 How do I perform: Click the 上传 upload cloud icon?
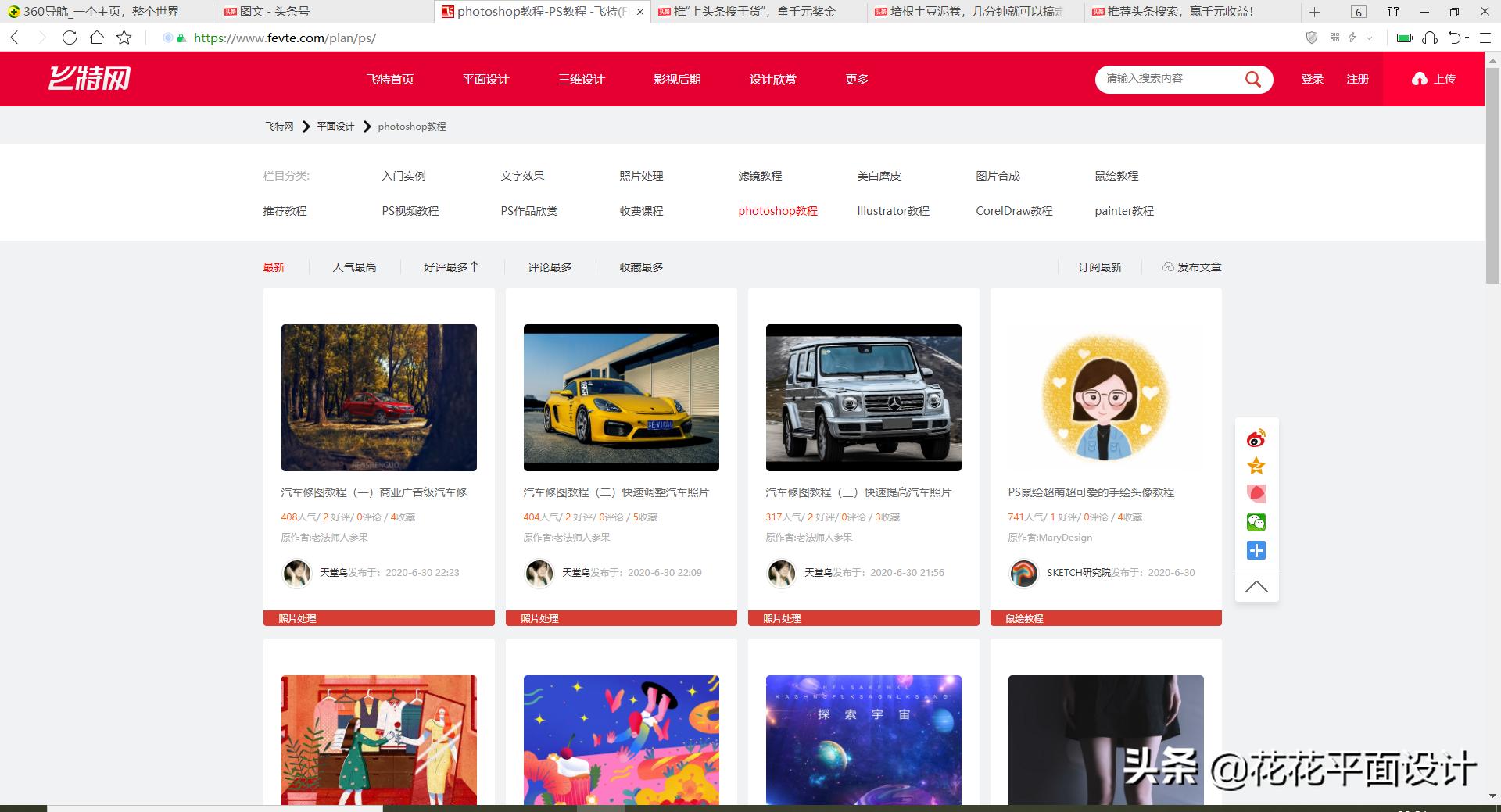[1419, 79]
